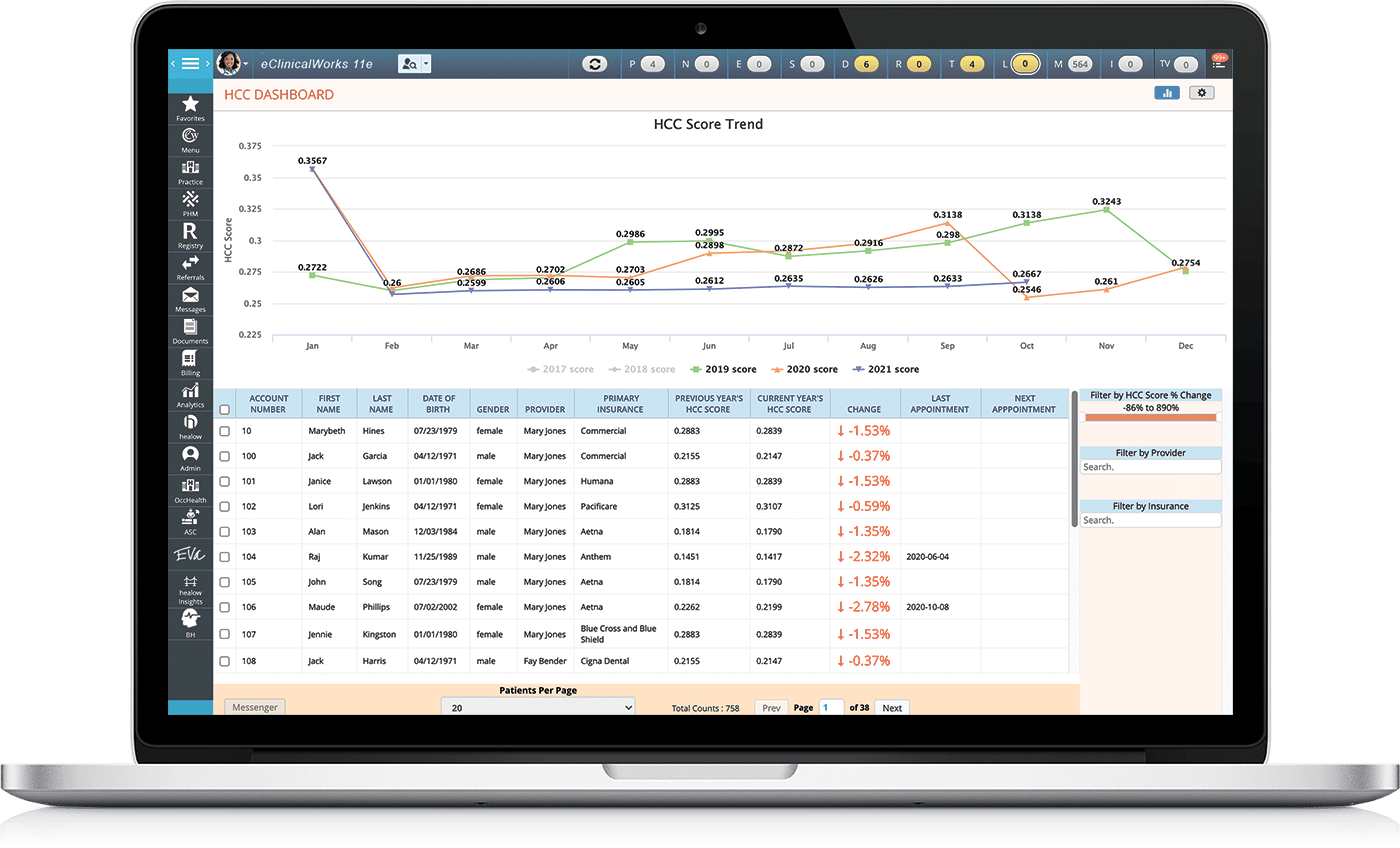This screenshot has width=1400, height=848.
Task: Toggle the 2019 score legend series
Action: (722, 369)
